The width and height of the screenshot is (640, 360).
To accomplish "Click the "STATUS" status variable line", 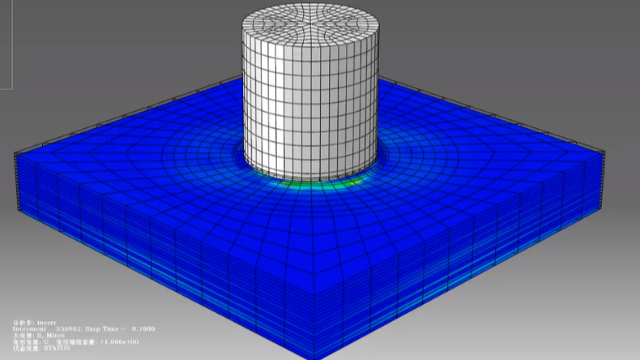I will click(x=41, y=349).
